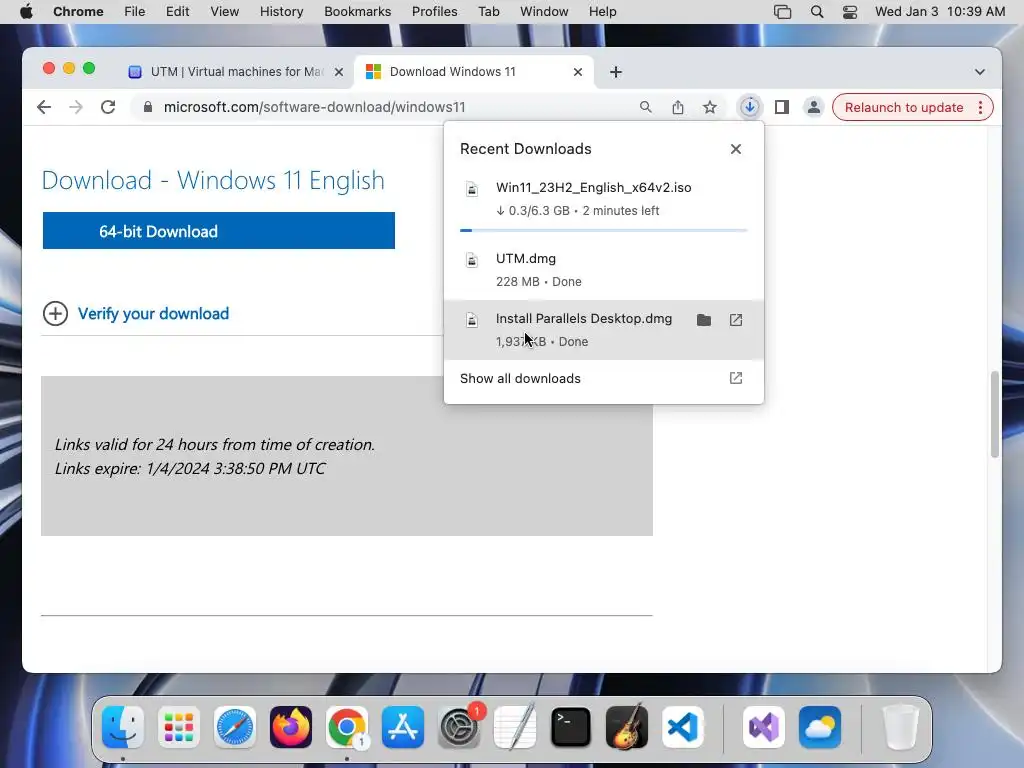Open the Help menu

(602, 12)
